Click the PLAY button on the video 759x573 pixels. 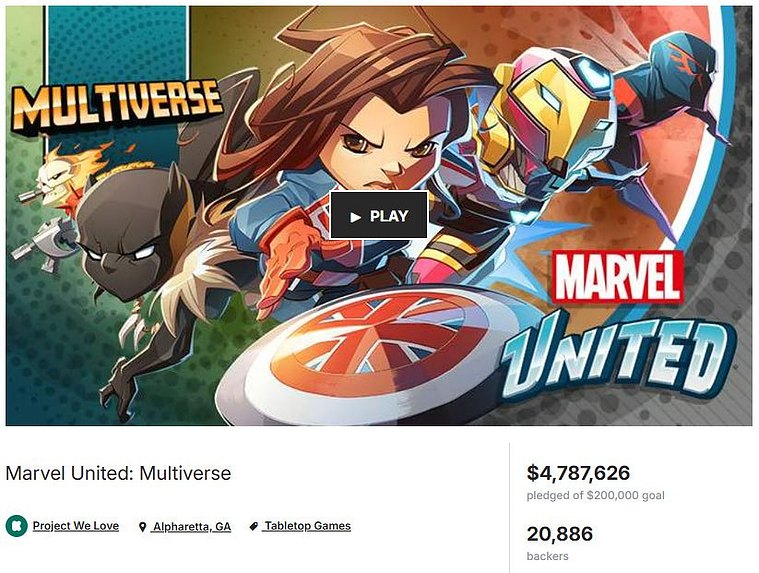(x=379, y=215)
